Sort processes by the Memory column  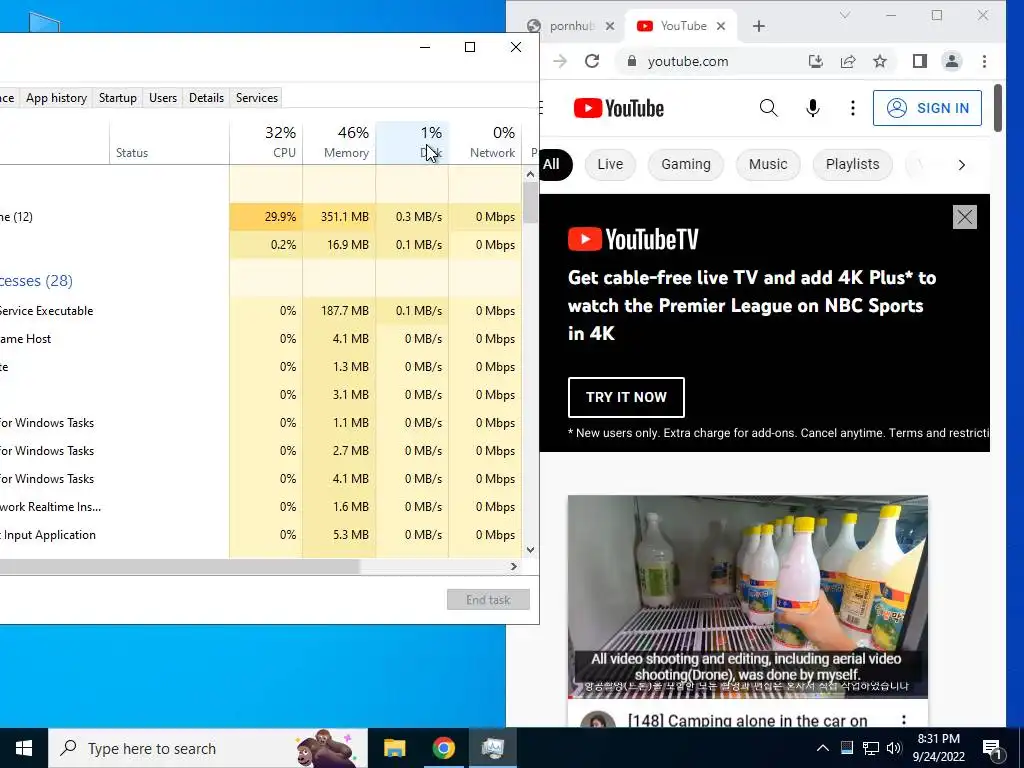coord(339,142)
